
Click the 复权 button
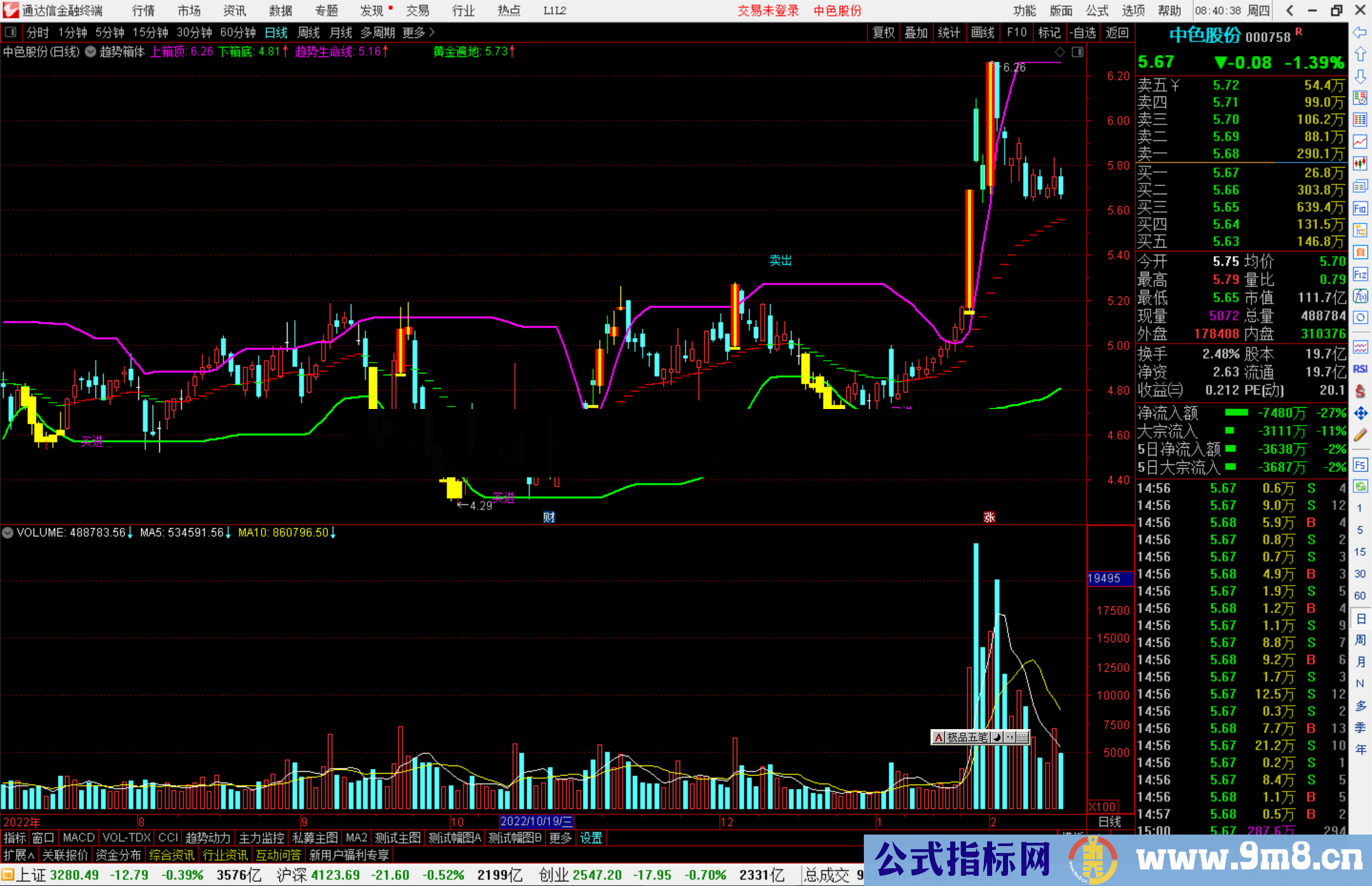click(884, 32)
